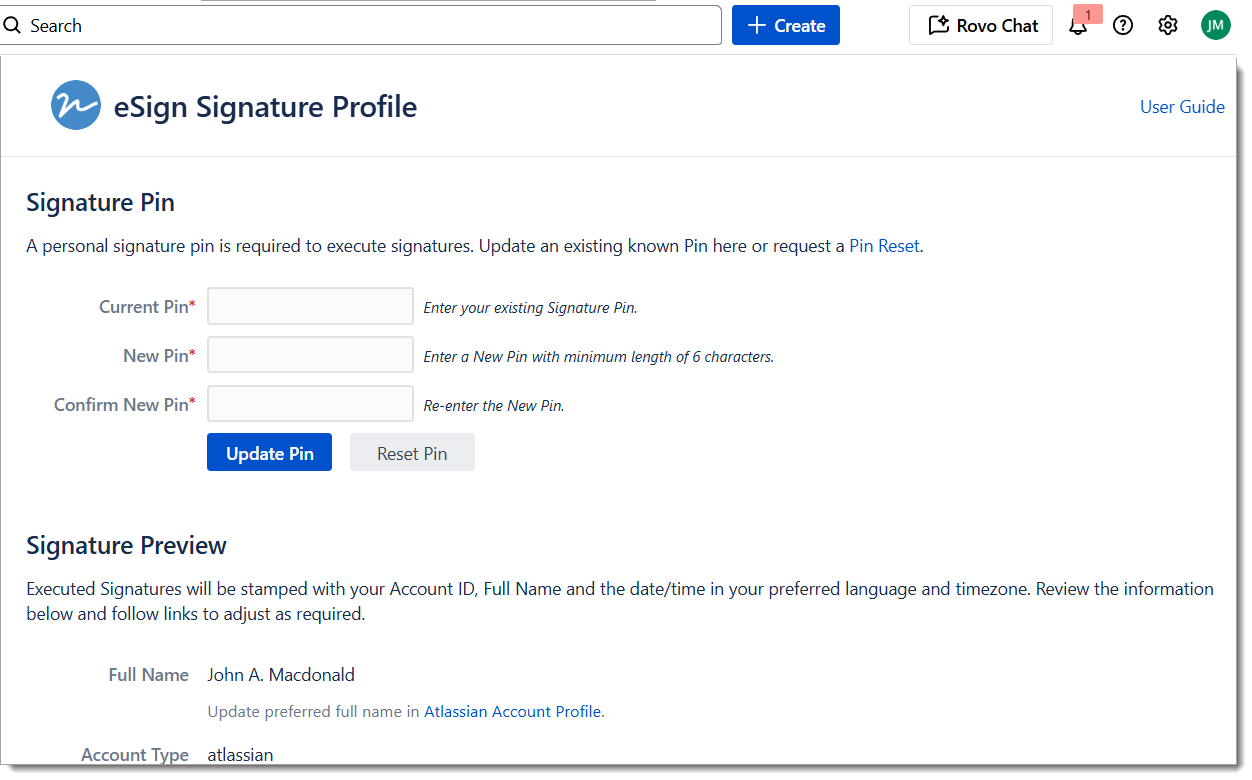Click the eSign logo icon
The image size is (1252, 780).
pyautogui.click(x=76, y=106)
